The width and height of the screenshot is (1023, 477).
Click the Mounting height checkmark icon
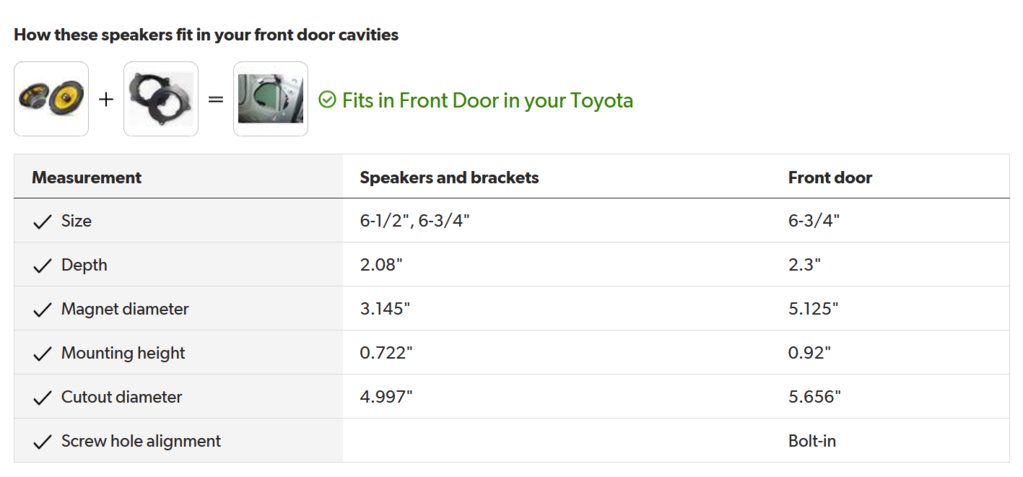pos(42,354)
